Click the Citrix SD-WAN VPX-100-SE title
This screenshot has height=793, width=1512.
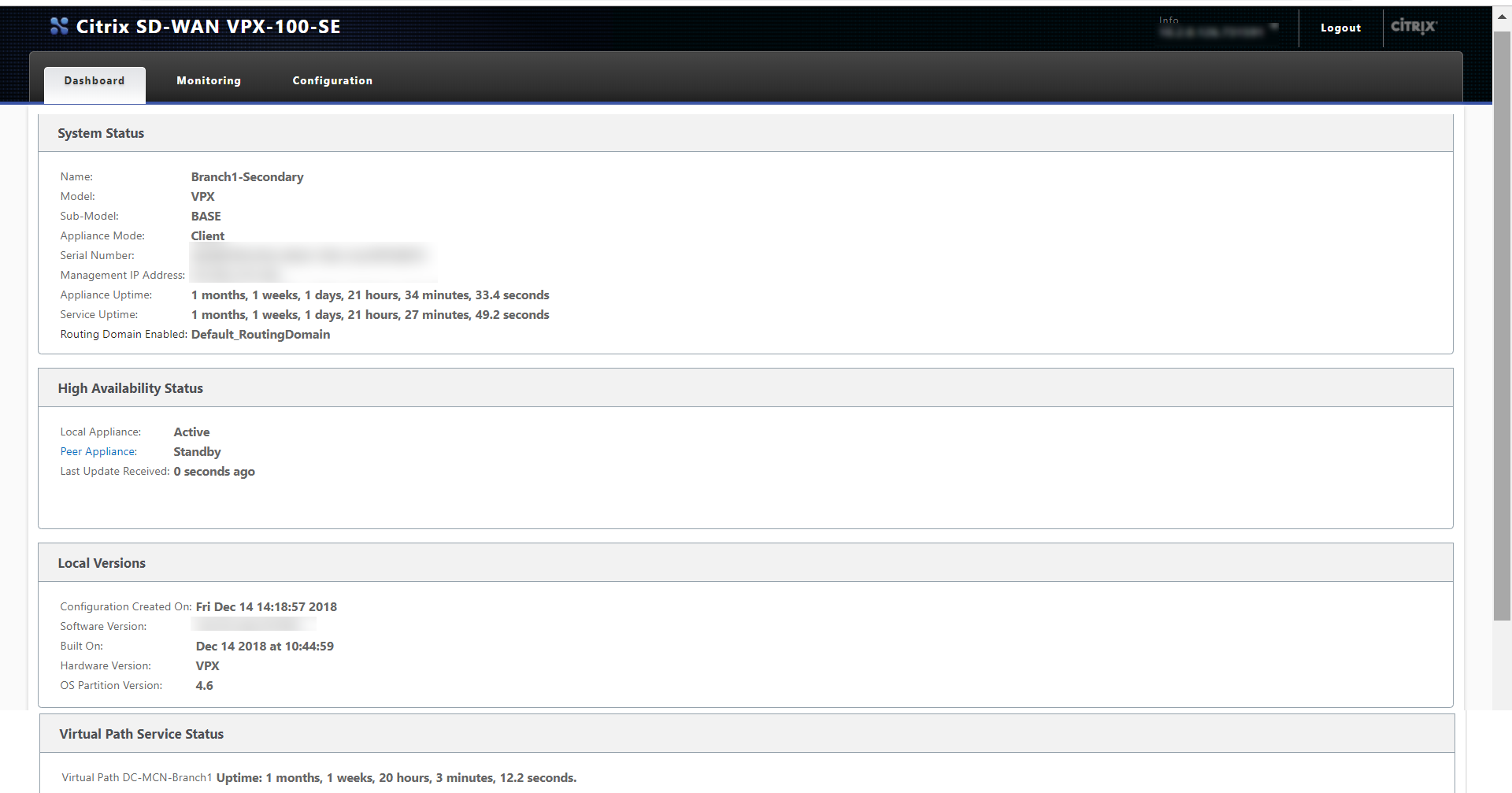tap(208, 26)
